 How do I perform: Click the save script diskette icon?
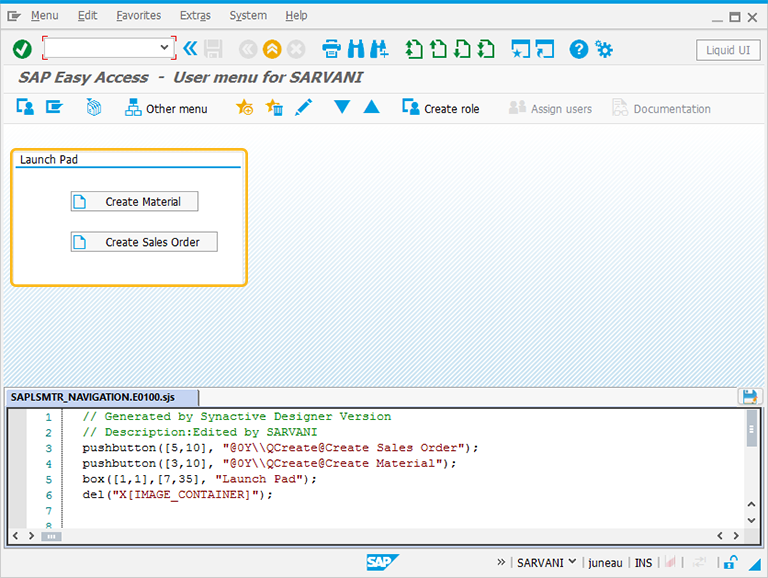749,397
